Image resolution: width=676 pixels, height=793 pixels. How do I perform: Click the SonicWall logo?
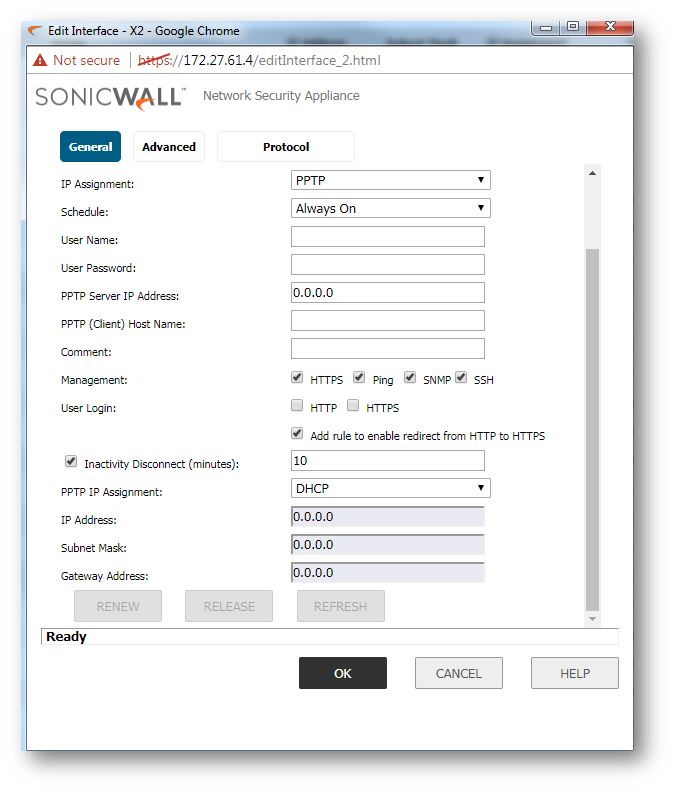[x=110, y=97]
